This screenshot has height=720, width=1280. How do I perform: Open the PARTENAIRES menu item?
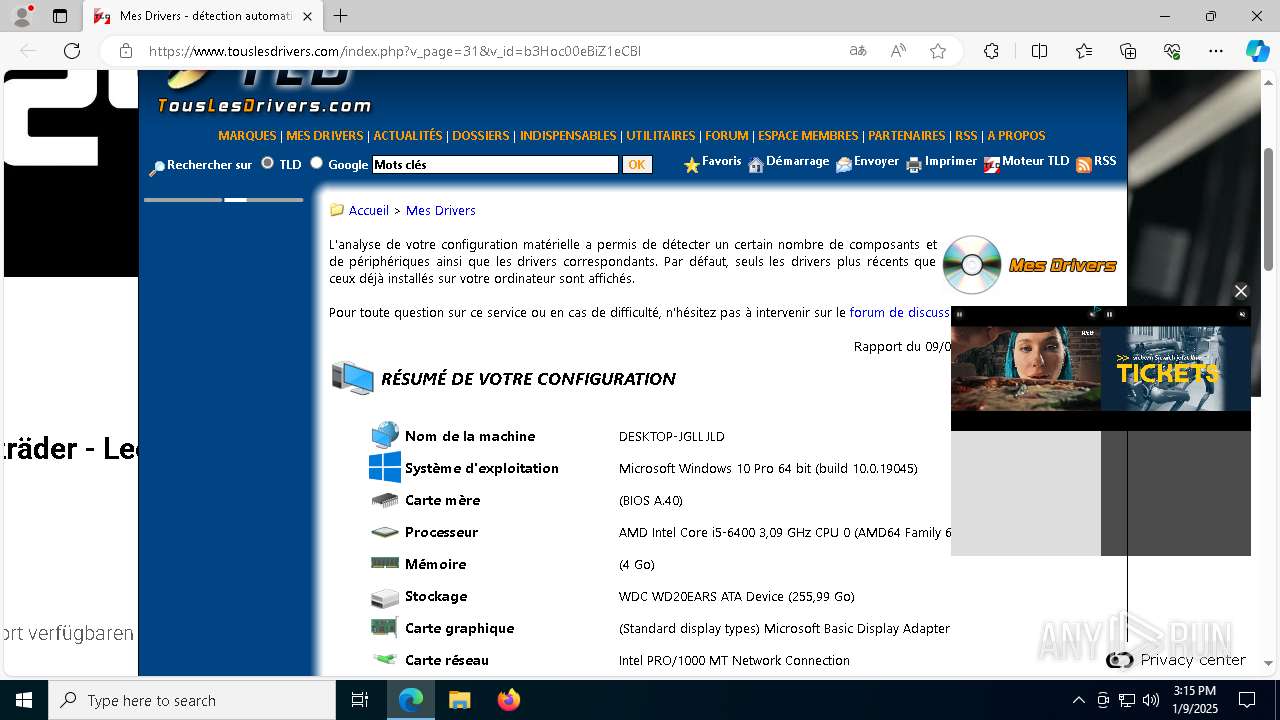tap(907, 136)
